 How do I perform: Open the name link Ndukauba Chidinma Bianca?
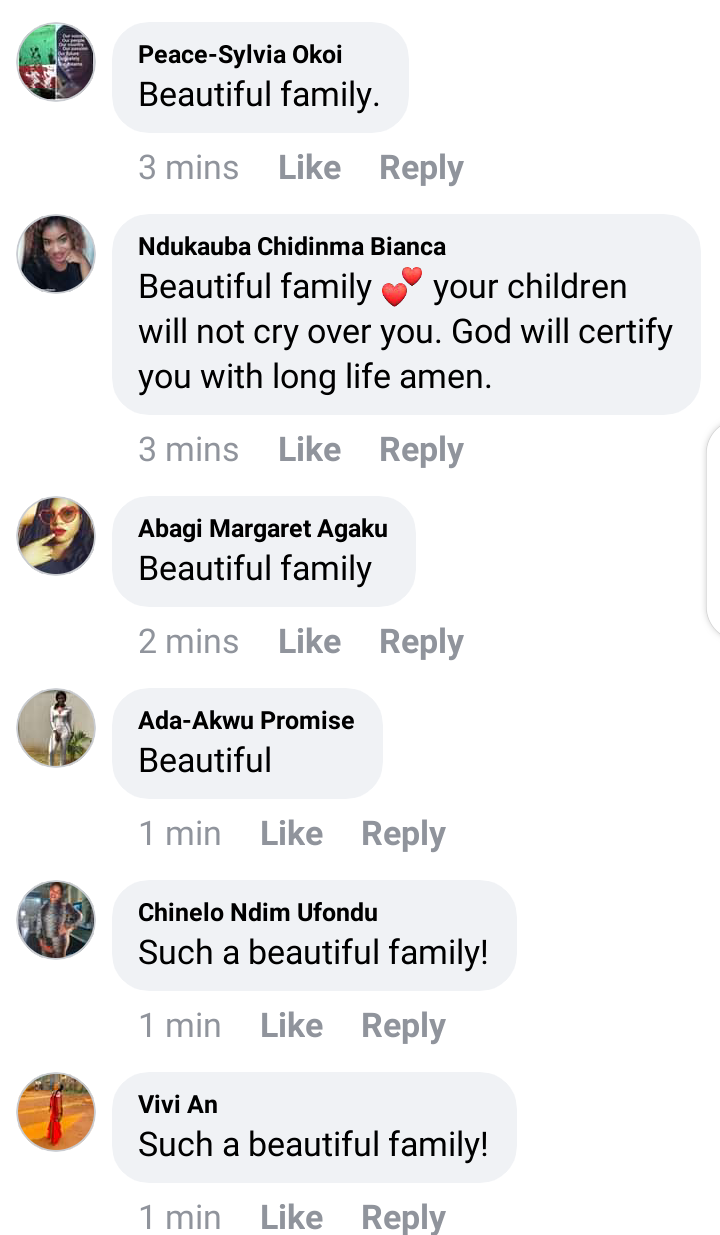tap(292, 246)
